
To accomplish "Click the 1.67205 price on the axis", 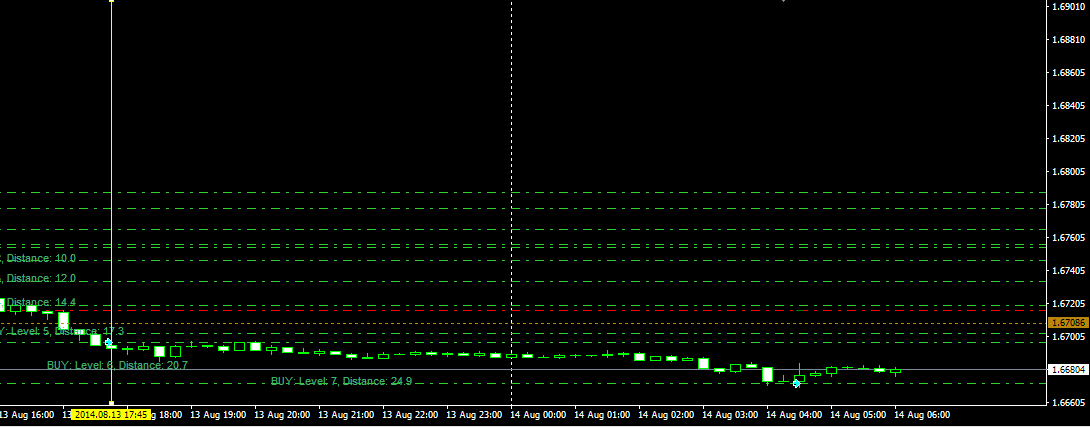I will 1069,304.
